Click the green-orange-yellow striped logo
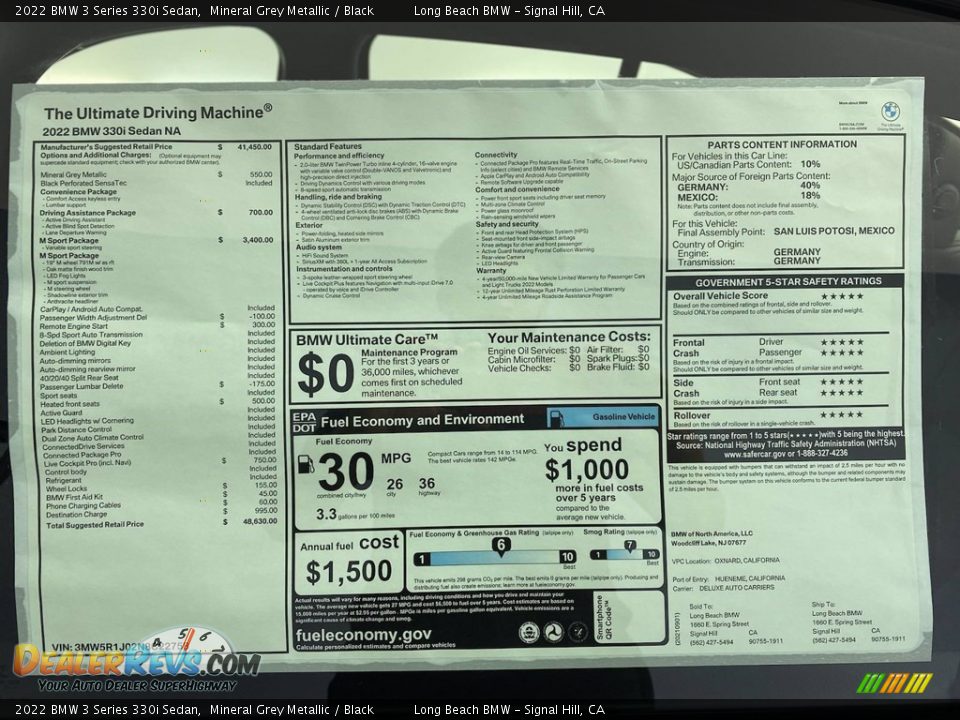 [894, 683]
